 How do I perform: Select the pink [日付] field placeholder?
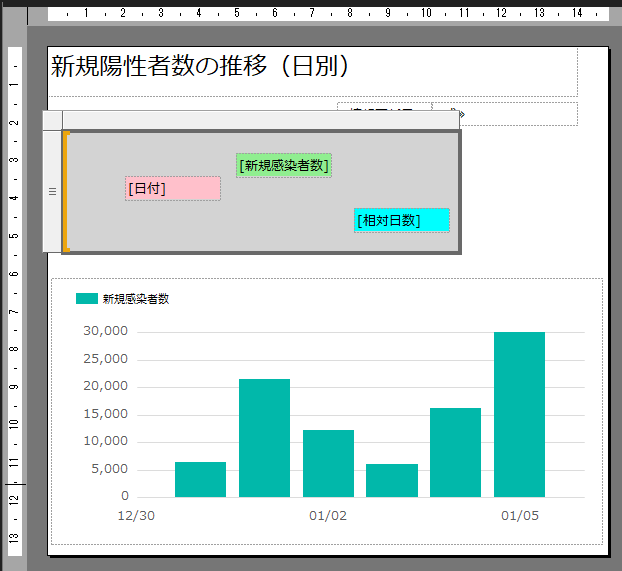coord(173,189)
